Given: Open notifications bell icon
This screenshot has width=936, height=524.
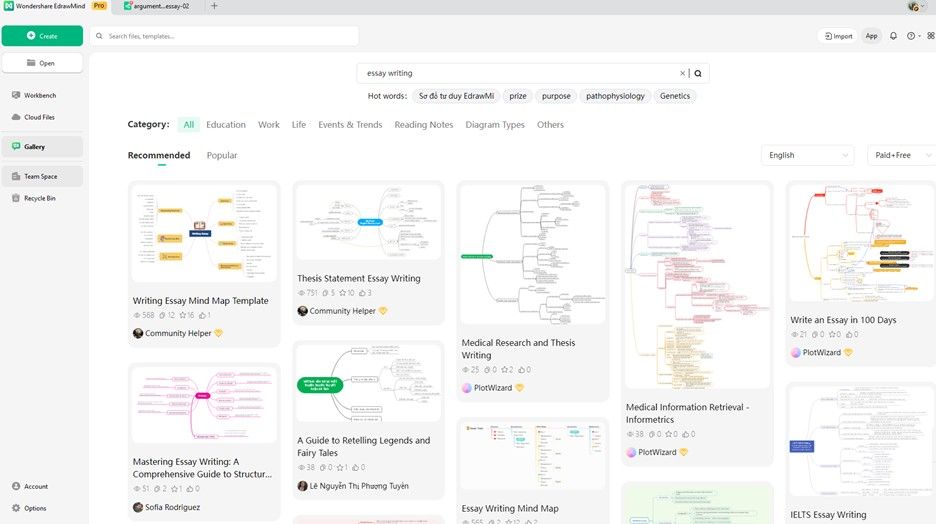Looking at the screenshot, I should [893, 36].
